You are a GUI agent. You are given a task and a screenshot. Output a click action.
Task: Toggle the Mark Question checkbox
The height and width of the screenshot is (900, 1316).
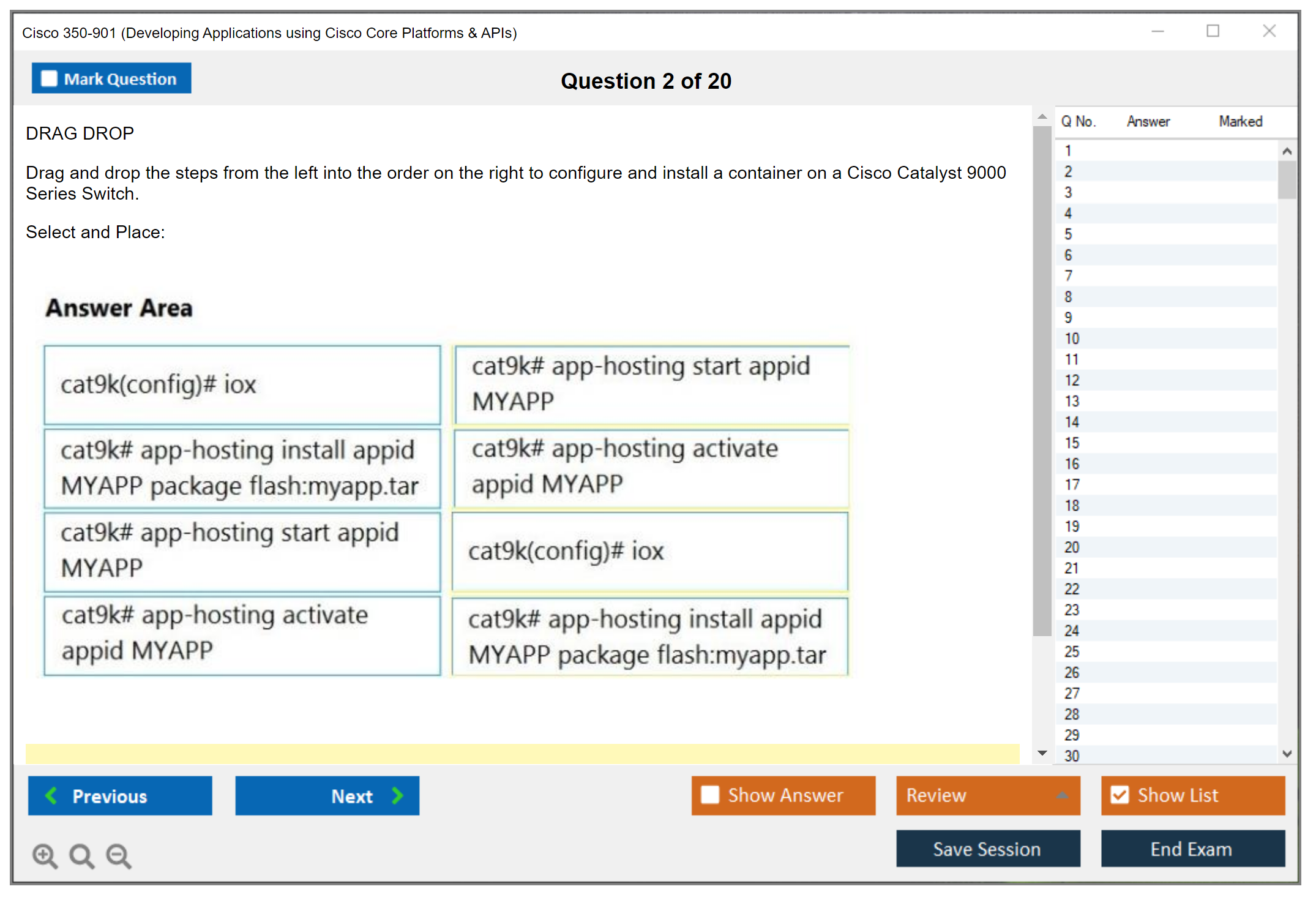[49, 78]
